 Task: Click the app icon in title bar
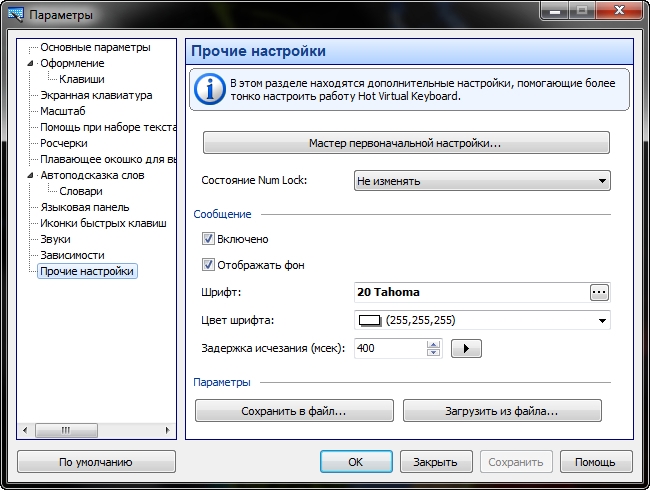(14, 15)
